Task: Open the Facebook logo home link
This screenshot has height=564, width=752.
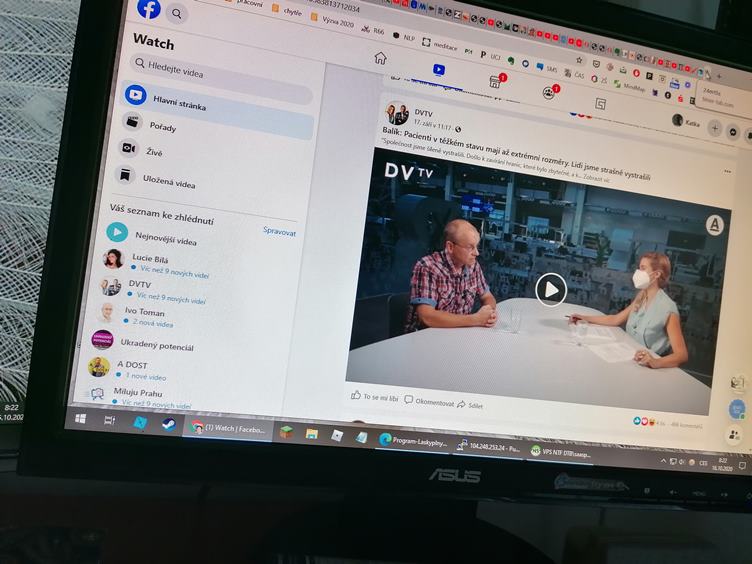Action: [149, 9]
